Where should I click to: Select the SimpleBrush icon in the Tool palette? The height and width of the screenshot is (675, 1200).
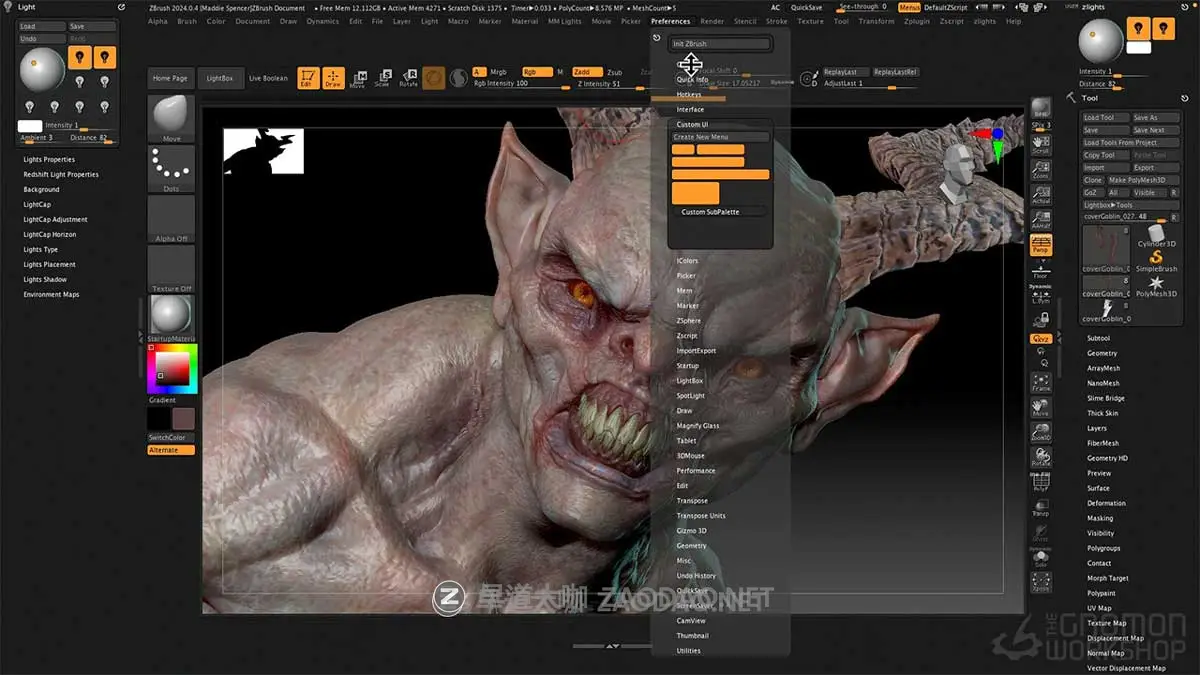click(x=1156, y=257)
